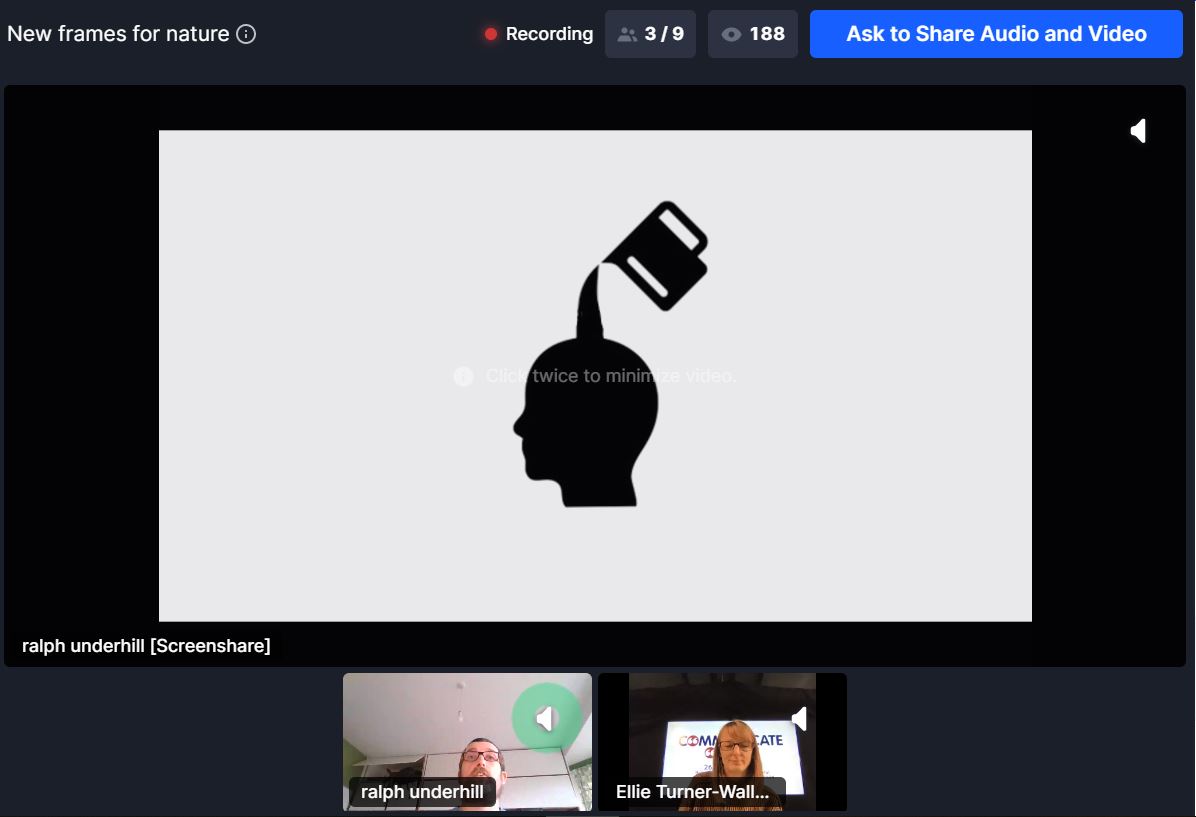Click the 188 viewers eye counter
This screenshot has height=817, width=1196.
point(752,34)
